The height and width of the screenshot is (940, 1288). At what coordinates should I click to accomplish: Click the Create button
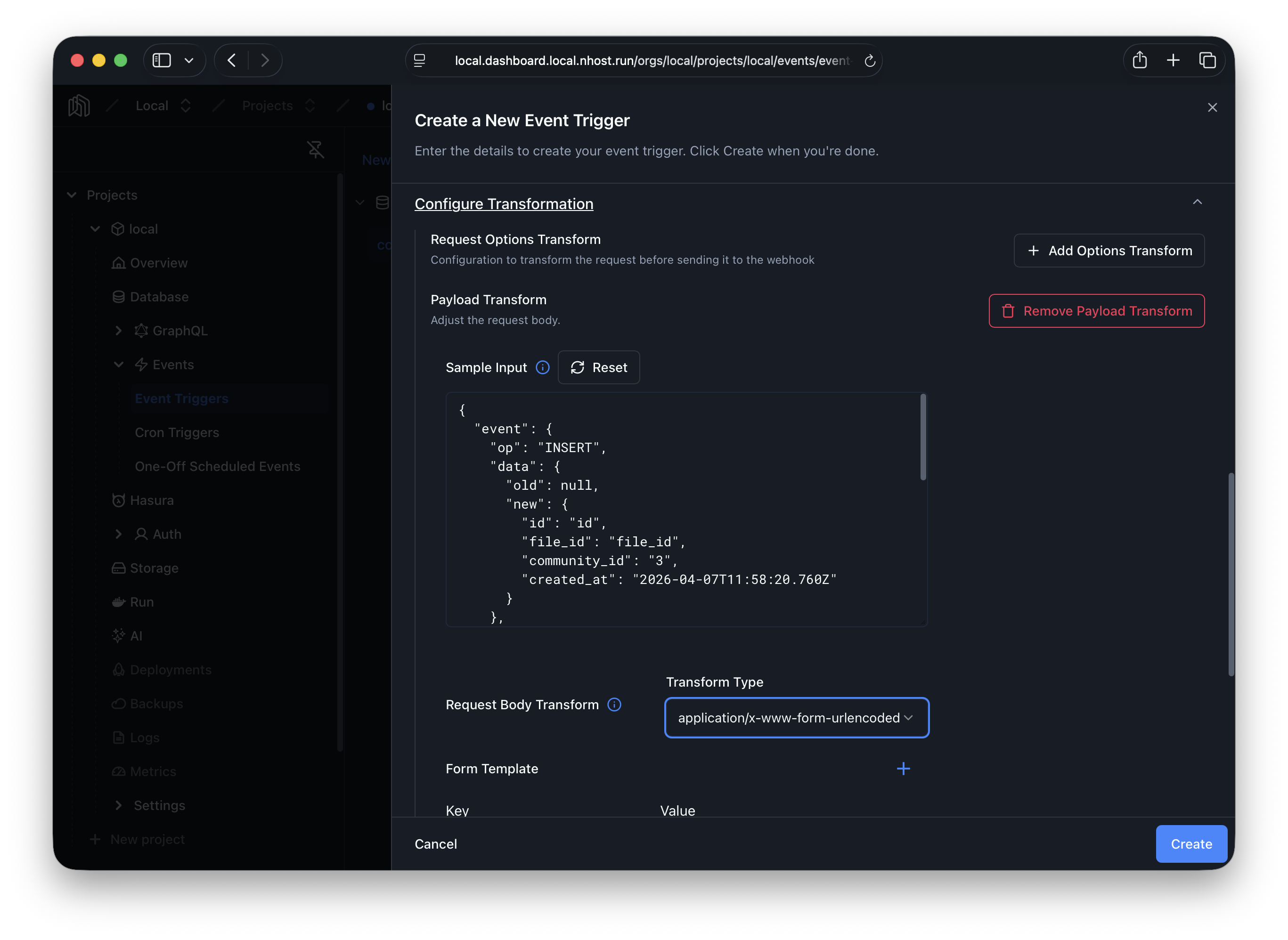tap(1191, 844)
